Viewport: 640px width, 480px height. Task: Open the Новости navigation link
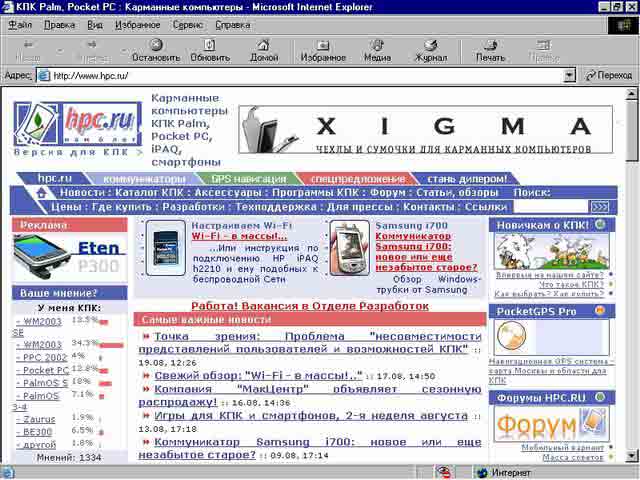click(82, 193)
